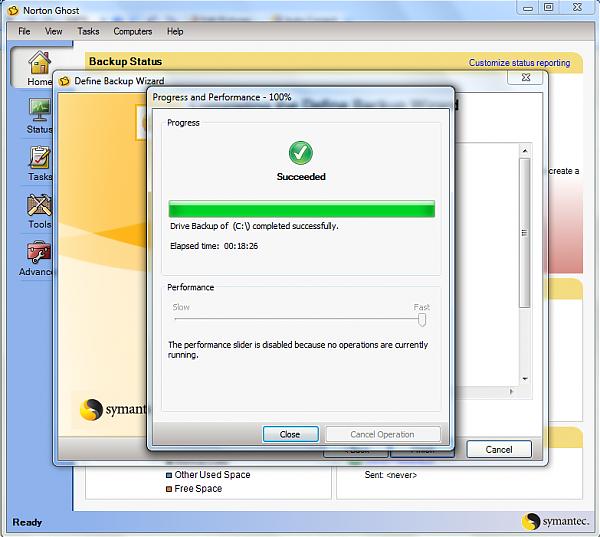Viewport: 600px width, 537px height.
Task: Close the Progress and Performance dialog
Action: [x=290, y=434]
